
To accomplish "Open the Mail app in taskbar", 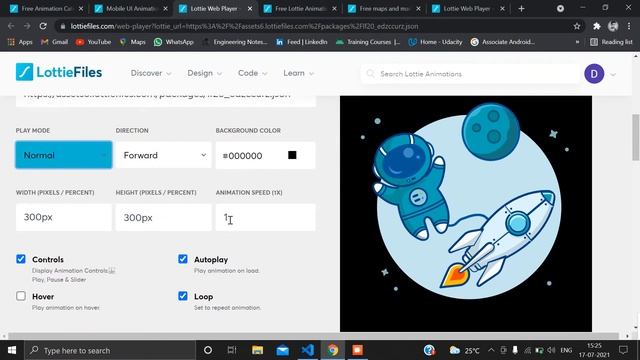I will coord(282,350).
